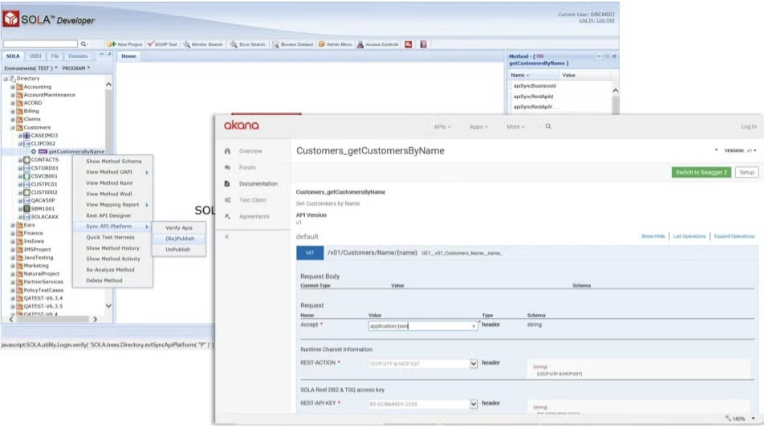Click the Billing folder icon in tree

pyautogui.click(x=20, y=111)
